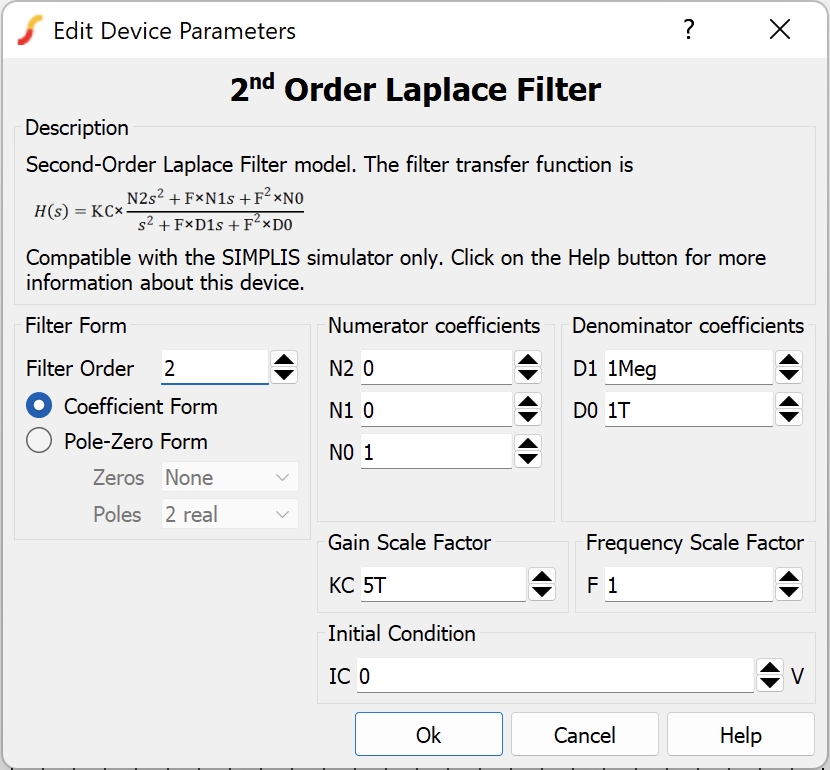The width and height of the screenshot is (830, 770).
Task: Select Pole-Zero Form radio button
Action: click(x=39, y=440)
